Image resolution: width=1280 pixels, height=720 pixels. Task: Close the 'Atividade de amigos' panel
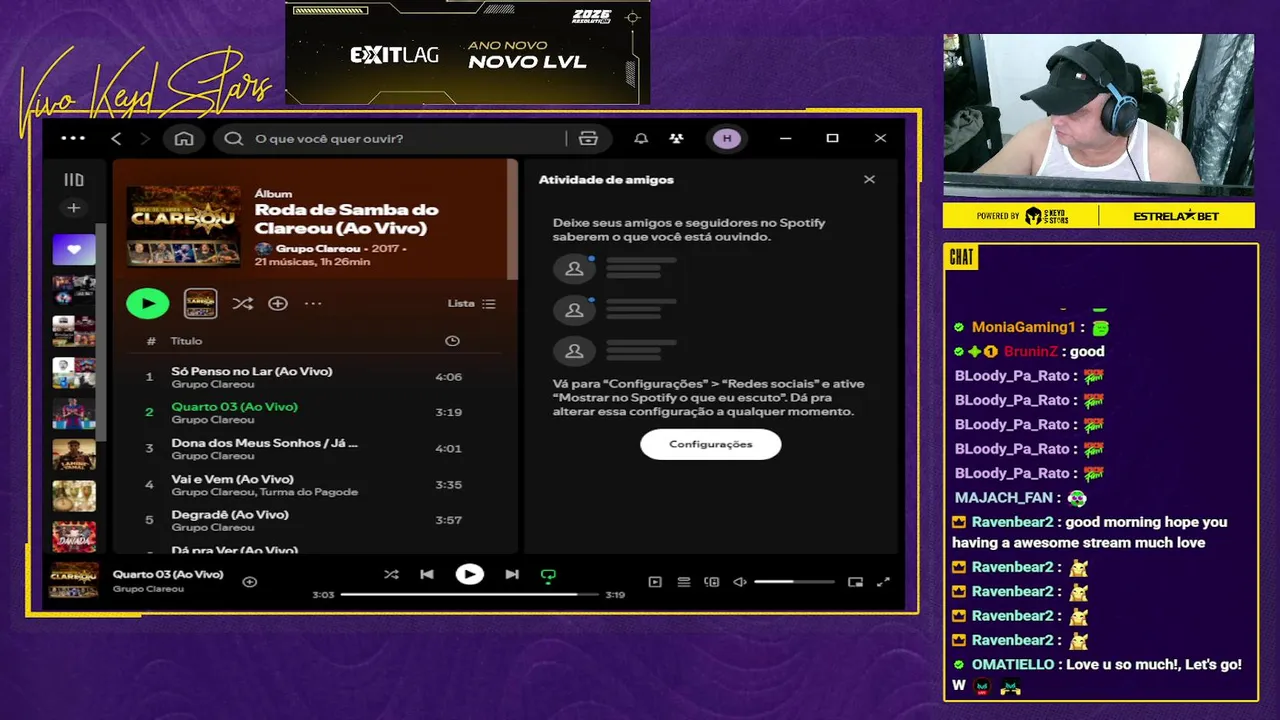[869, 180]
